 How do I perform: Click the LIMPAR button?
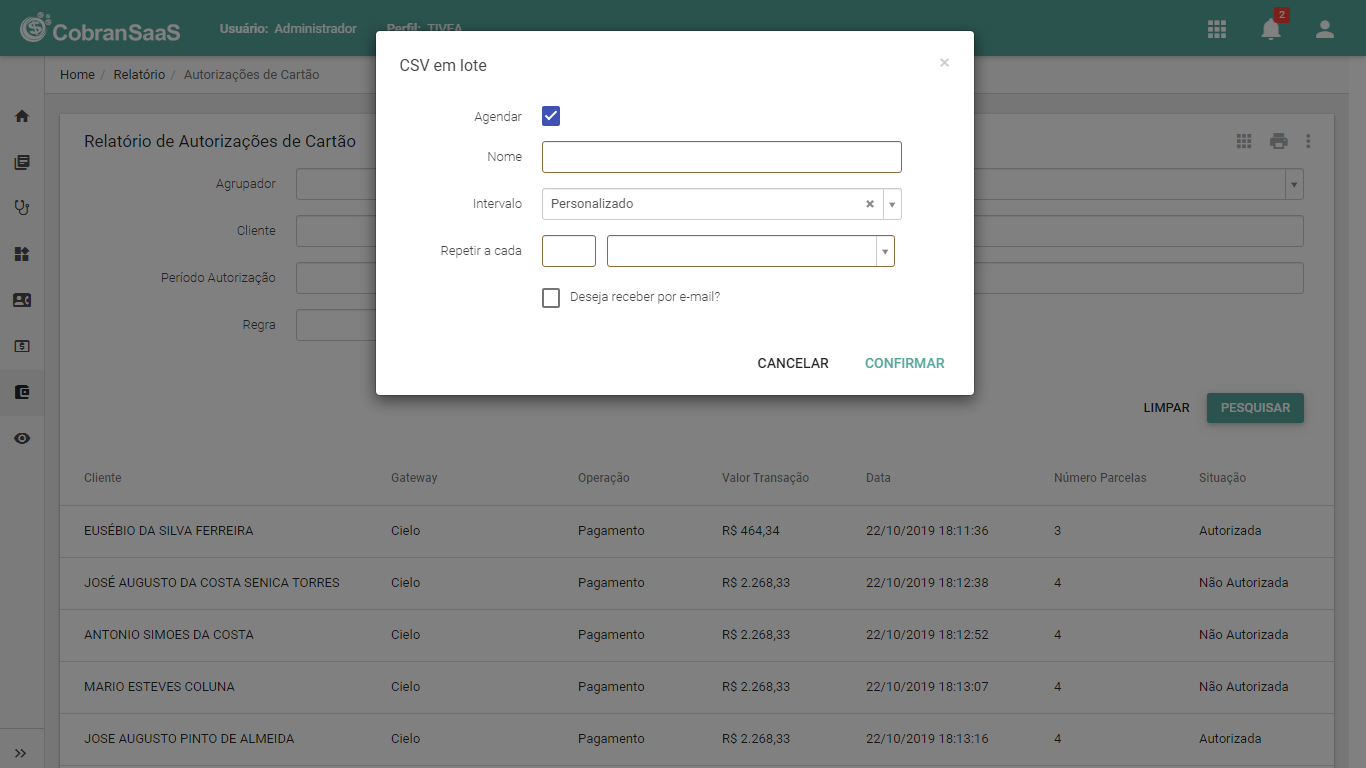pos(1167,408)
